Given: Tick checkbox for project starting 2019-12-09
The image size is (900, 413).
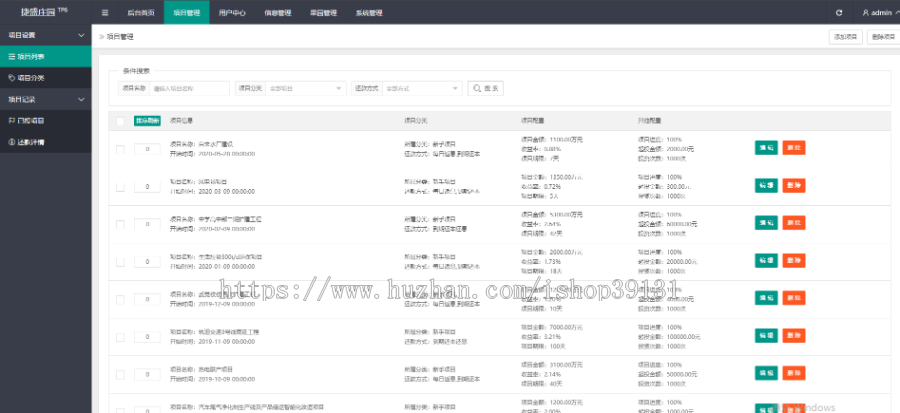Looking at the screenshot, I should [x=120, y=299].
